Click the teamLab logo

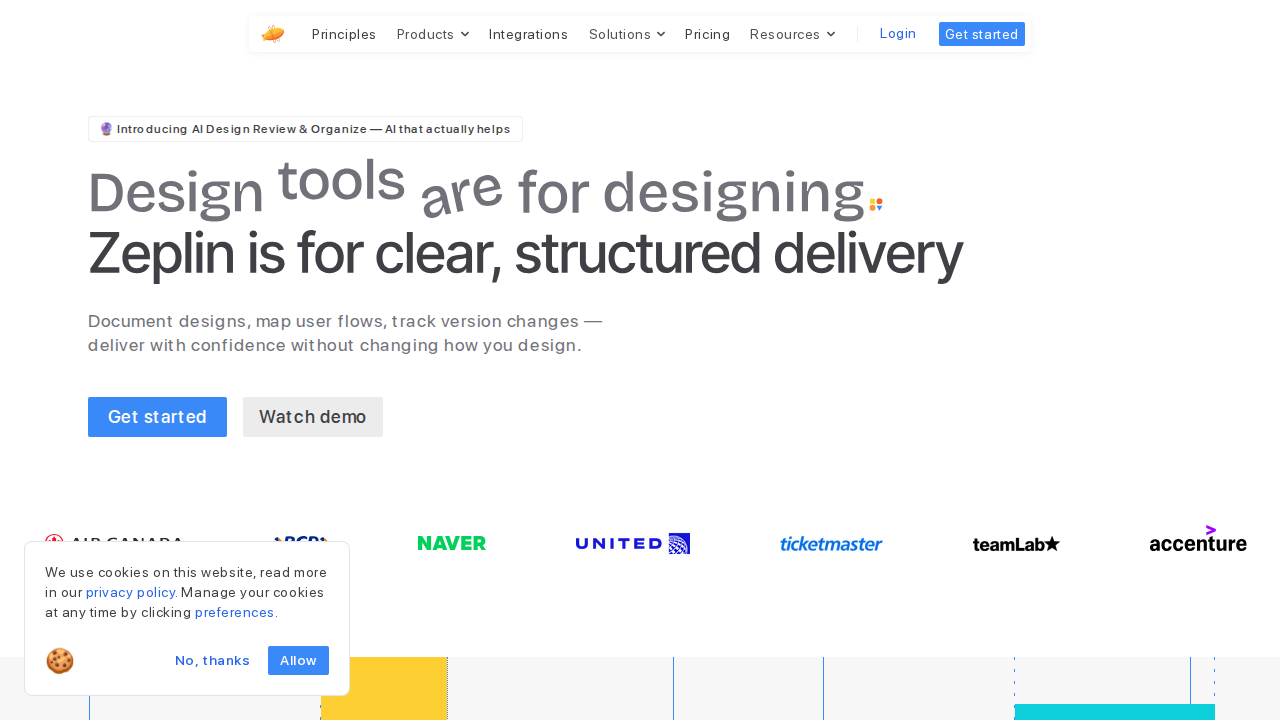pos(1016,544)
